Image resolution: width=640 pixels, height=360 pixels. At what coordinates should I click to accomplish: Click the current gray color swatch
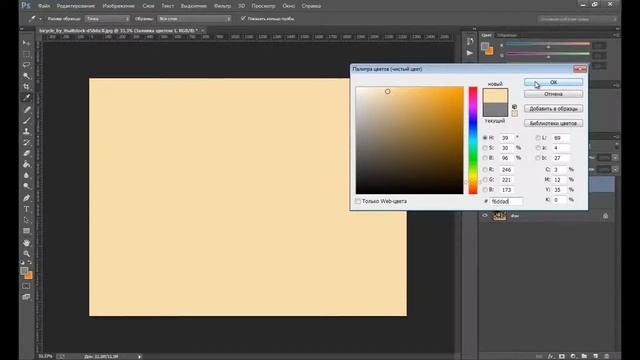[495, 109]
